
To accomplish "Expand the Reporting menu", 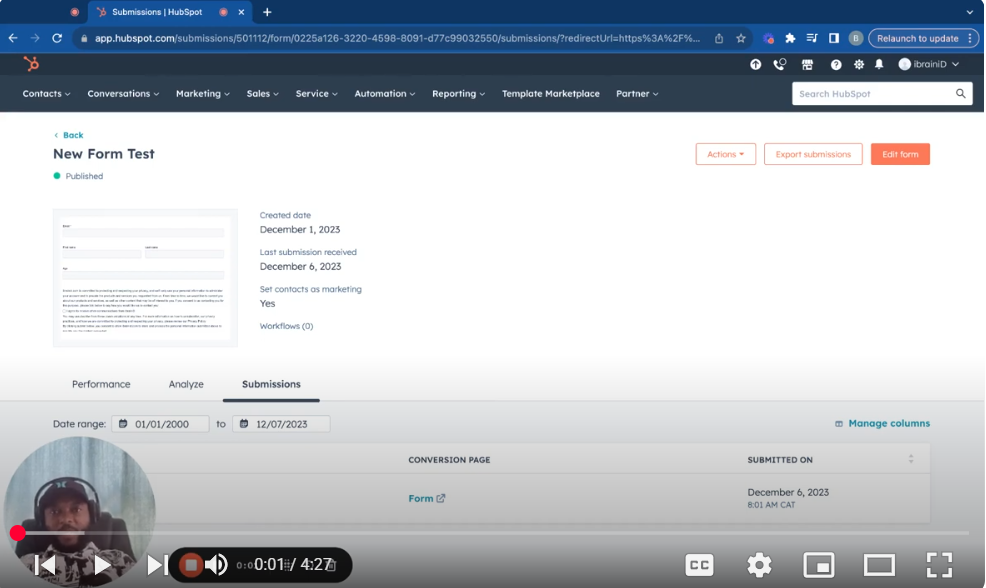I will (458, 94).
